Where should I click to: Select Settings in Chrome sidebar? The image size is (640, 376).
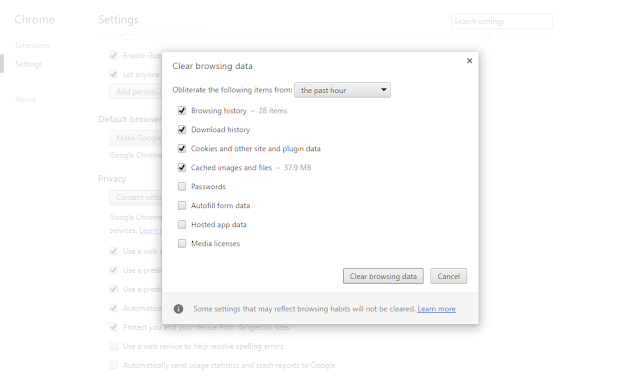click(29, 64)
